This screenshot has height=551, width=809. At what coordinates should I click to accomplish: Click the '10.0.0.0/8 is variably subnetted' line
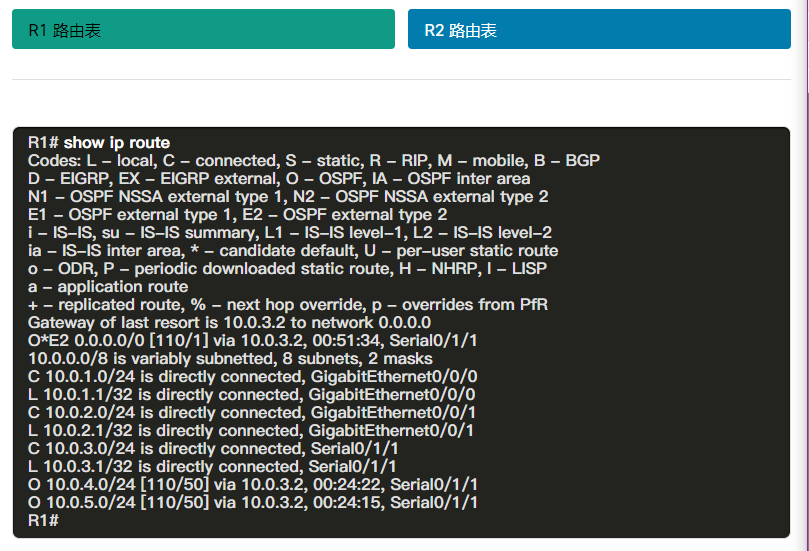(x=230, y=358)
